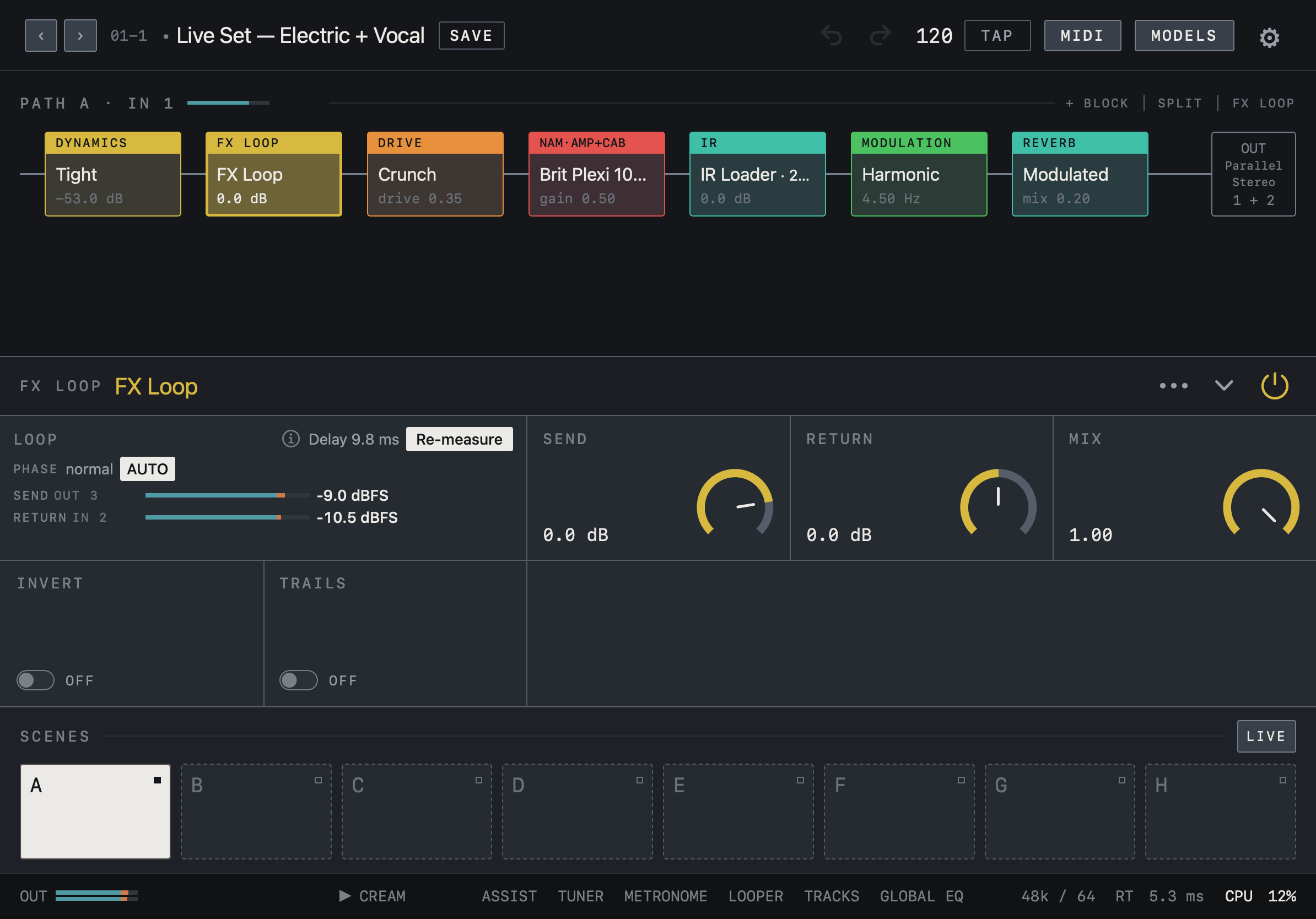Toggle the FX Loop block power icon

[1275, 386]
